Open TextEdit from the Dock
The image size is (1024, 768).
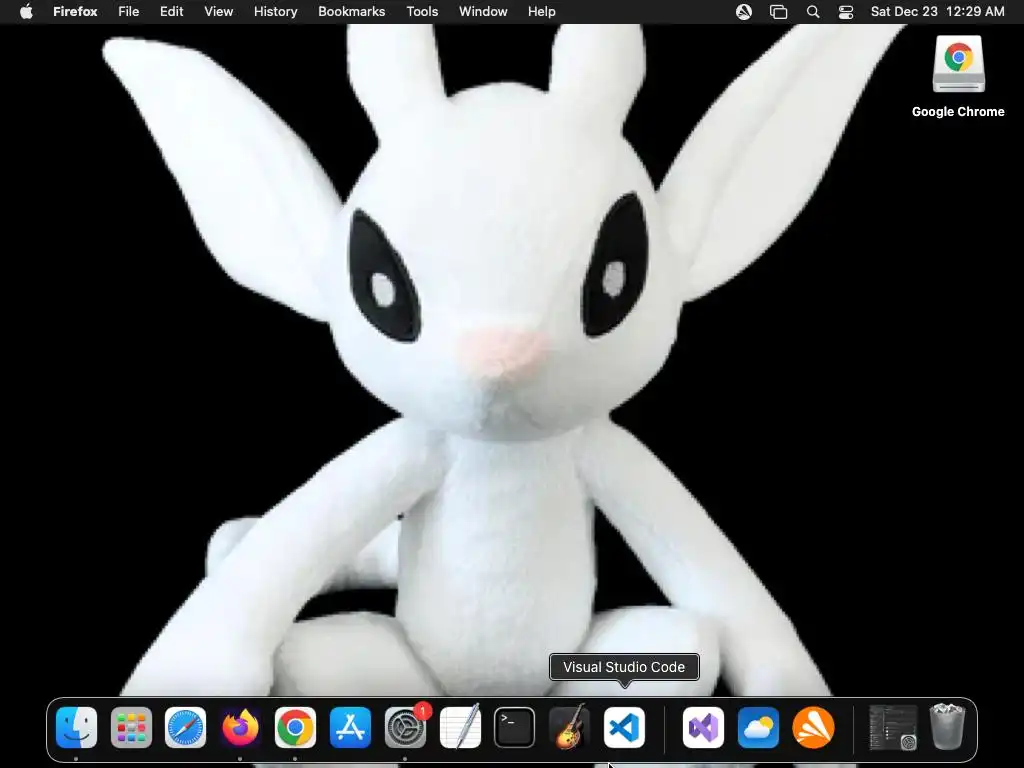(x=460, y=728)
